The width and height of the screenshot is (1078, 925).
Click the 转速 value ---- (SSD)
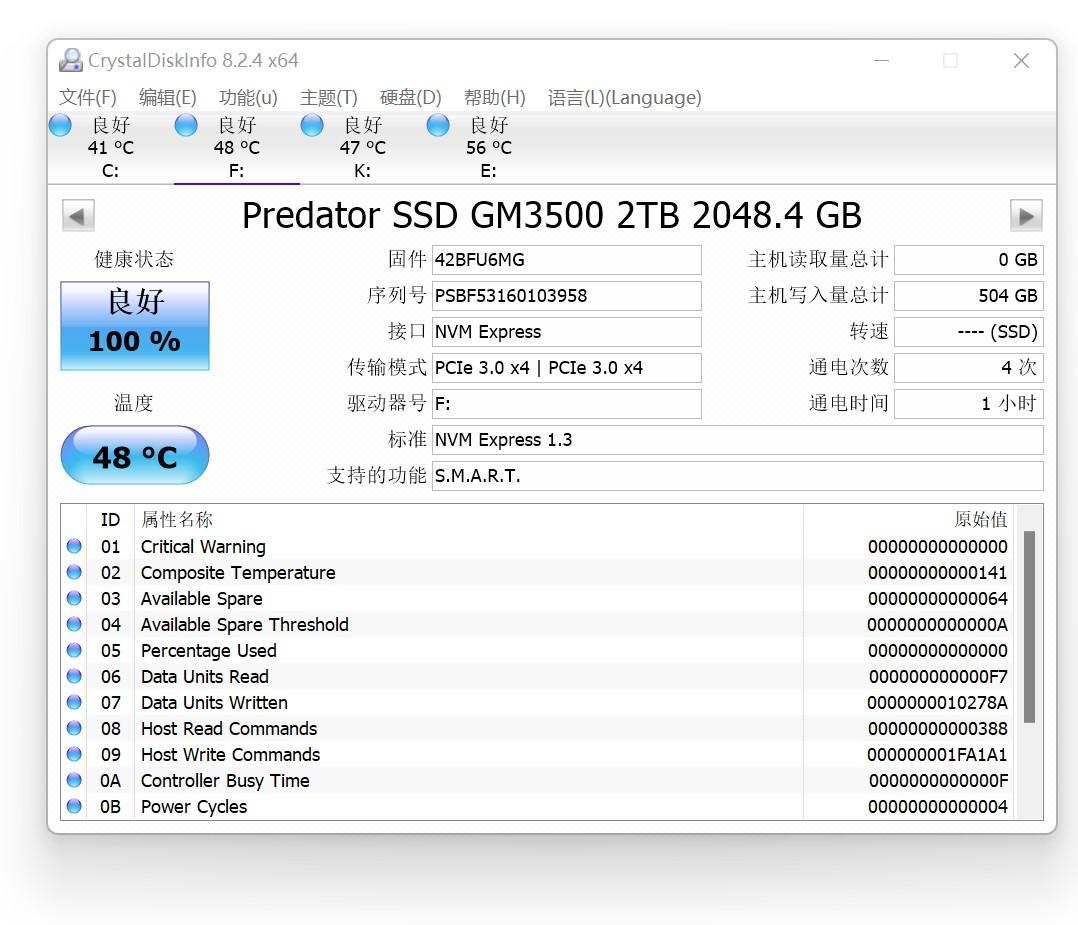pyautogui.click(x=969, y=331)
